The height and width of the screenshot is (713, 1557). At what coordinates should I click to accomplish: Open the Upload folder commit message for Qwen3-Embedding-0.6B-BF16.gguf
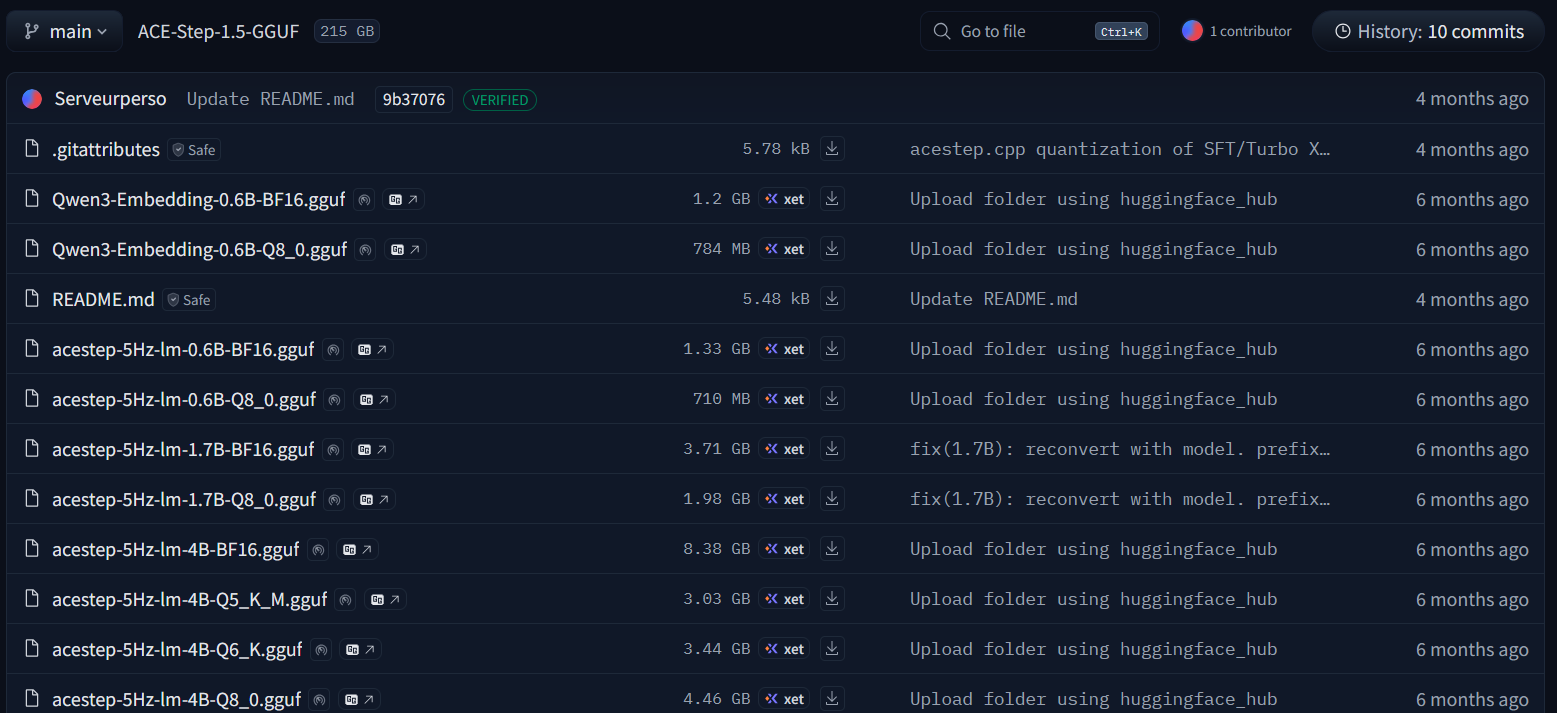click(1094, 199)
